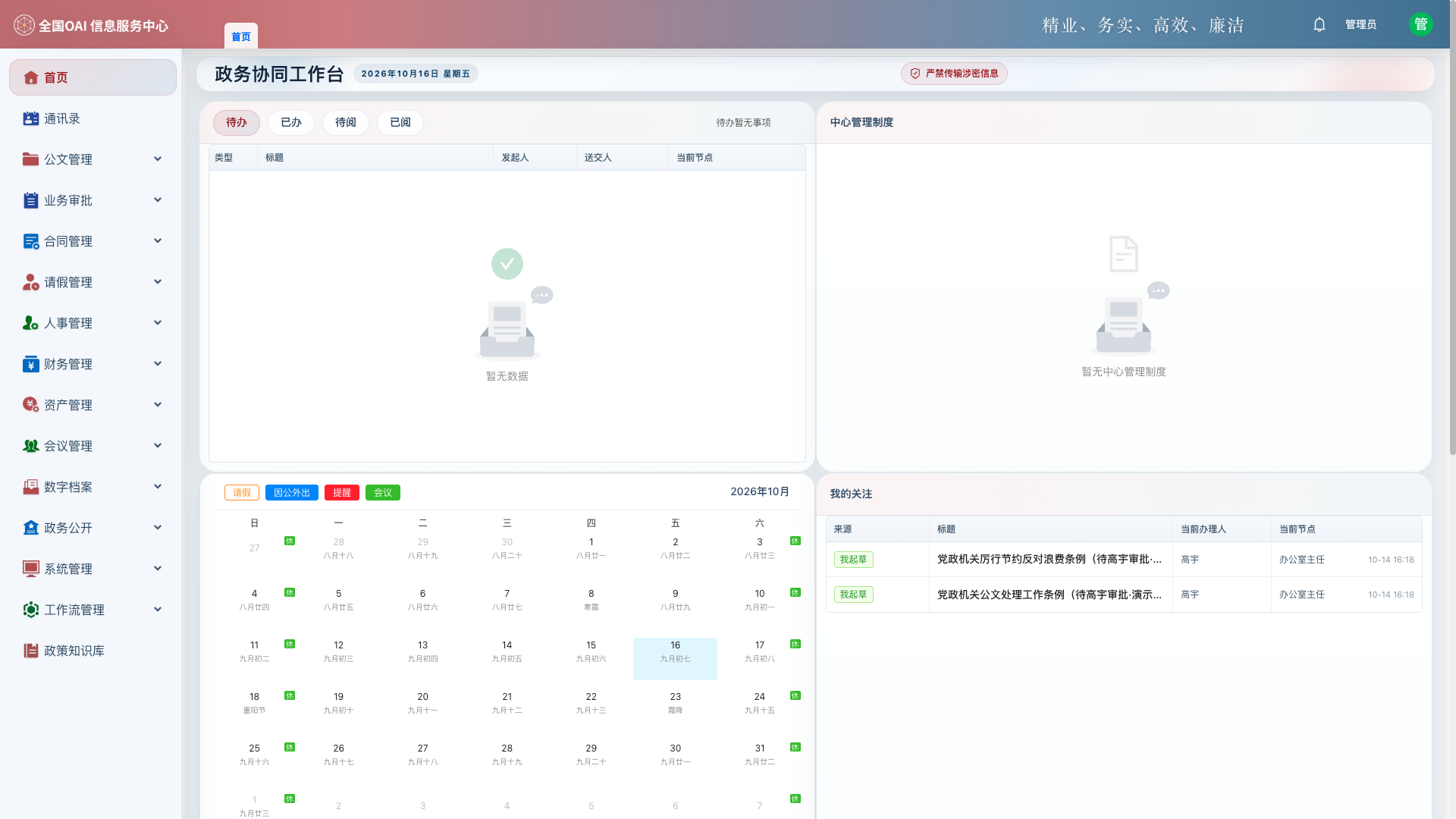Screen dimensions: 1456x819
Task: Click the 数字档案 icon
Action: tap(31, 487)
